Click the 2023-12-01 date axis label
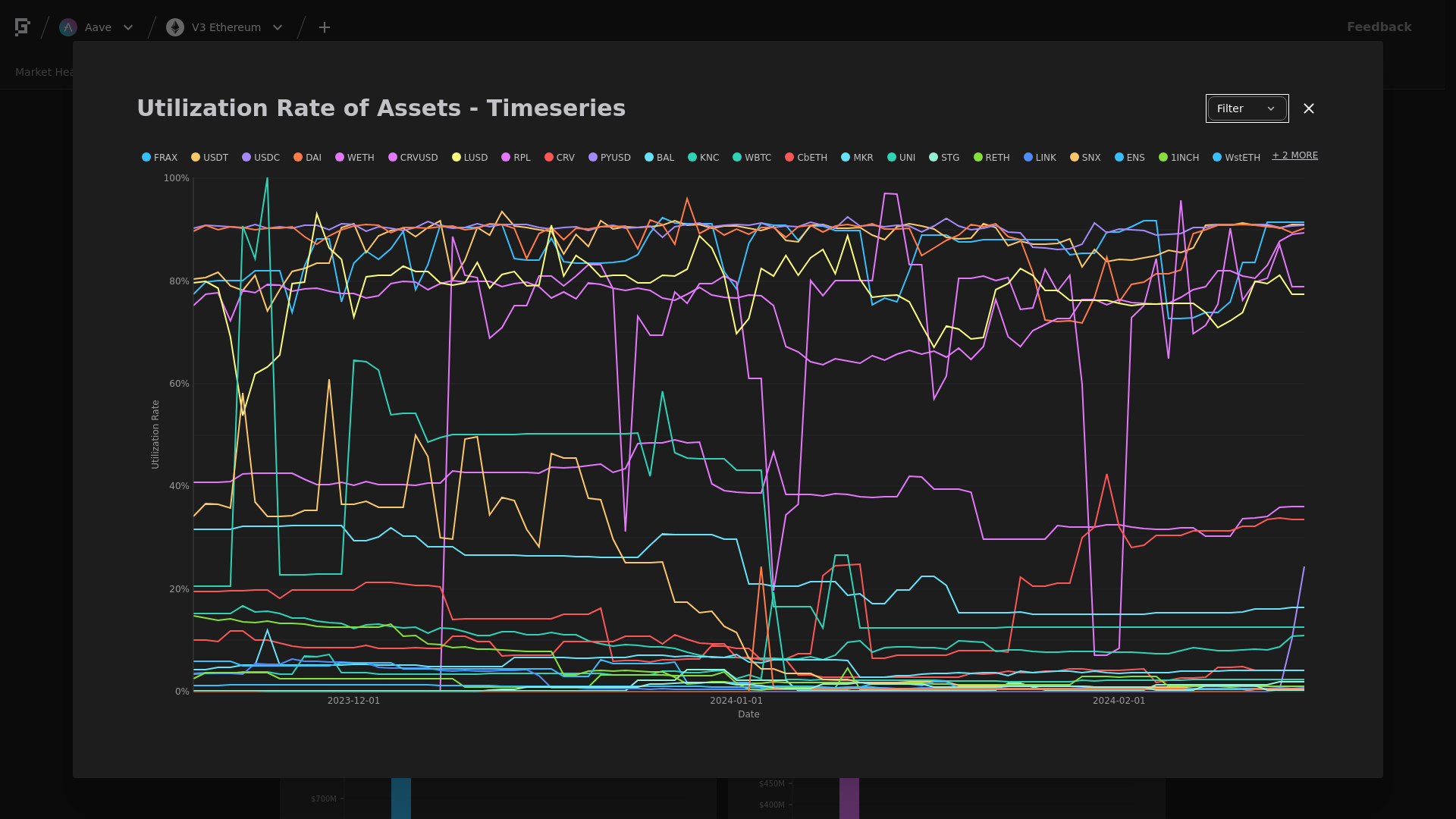1456x819 pixels. (353, 701)
